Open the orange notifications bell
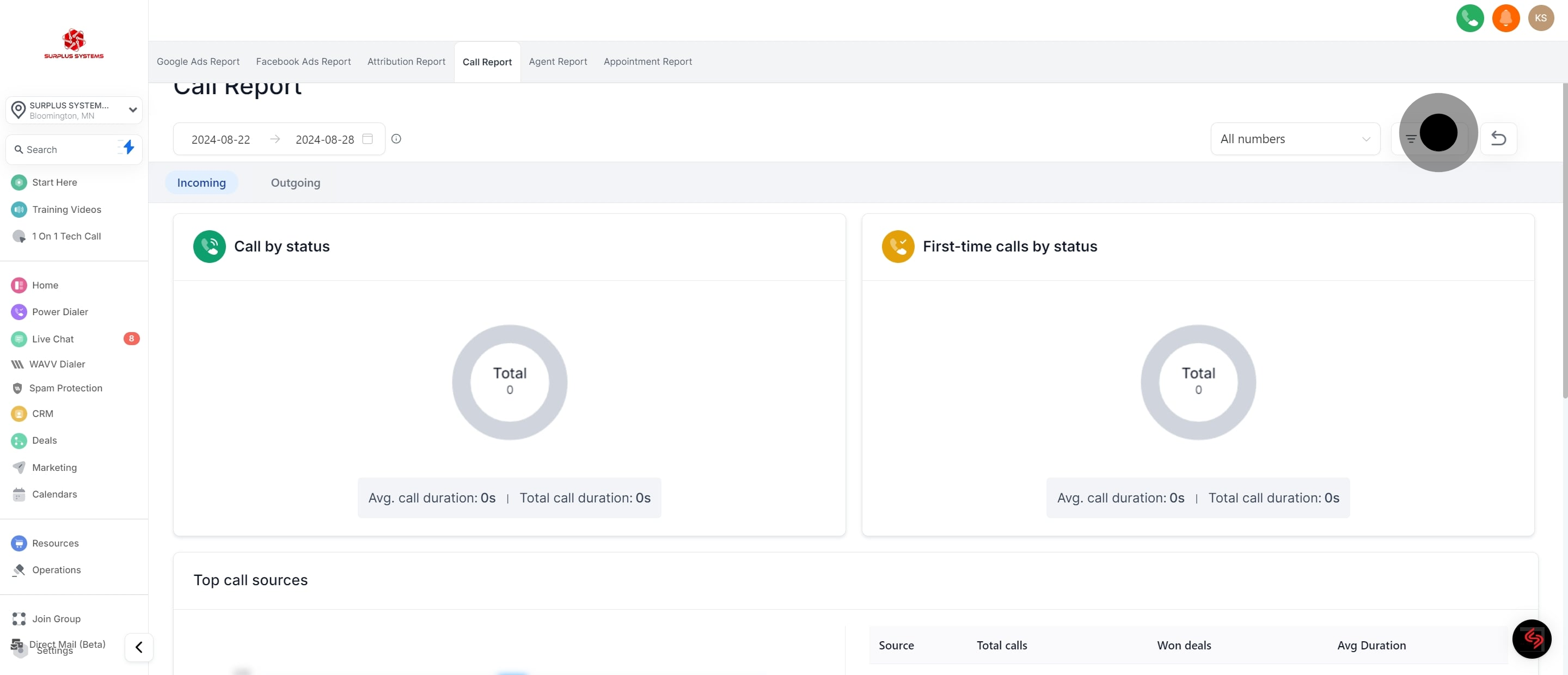 pyautogui.click(x=1505, y=19)
